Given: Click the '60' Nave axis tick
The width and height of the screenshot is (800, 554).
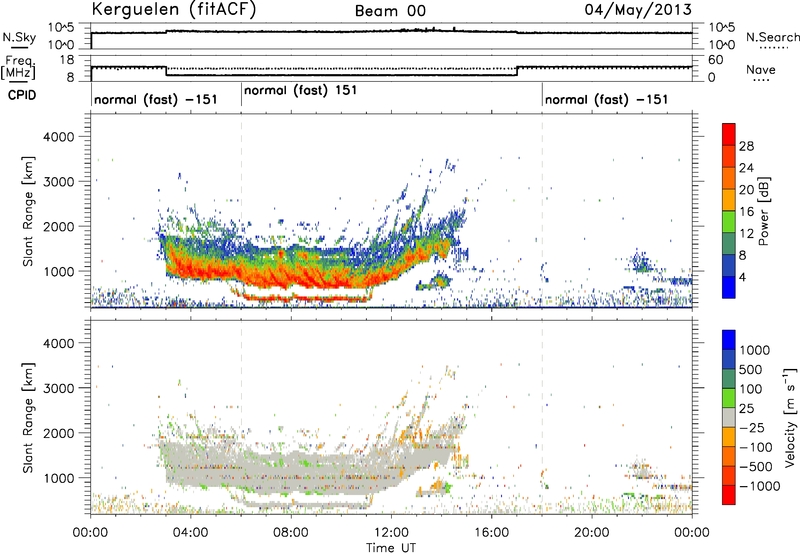Looking at the screenshot, I should (716, 60).
